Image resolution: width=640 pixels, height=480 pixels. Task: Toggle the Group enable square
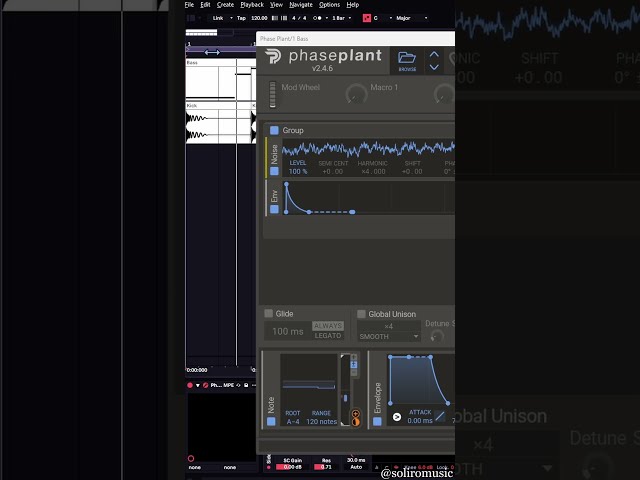274,130
